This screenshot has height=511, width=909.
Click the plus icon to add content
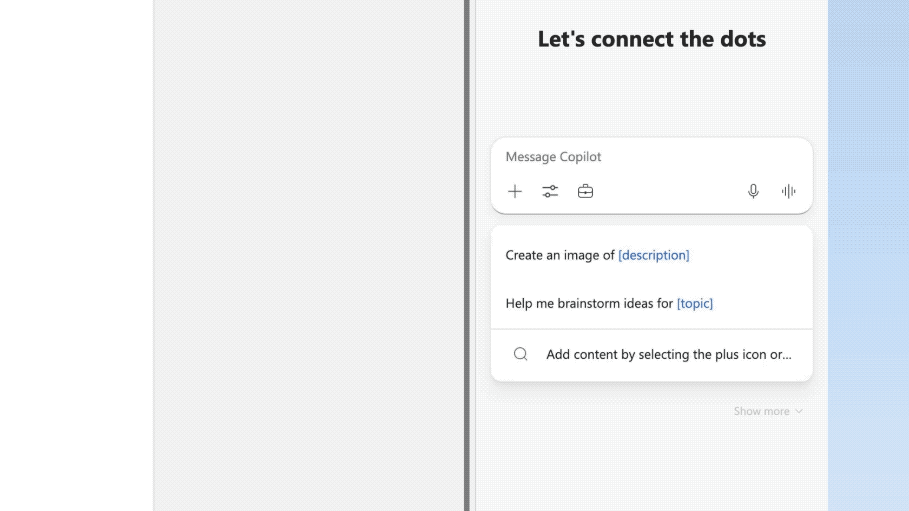(x=515, y=191)
